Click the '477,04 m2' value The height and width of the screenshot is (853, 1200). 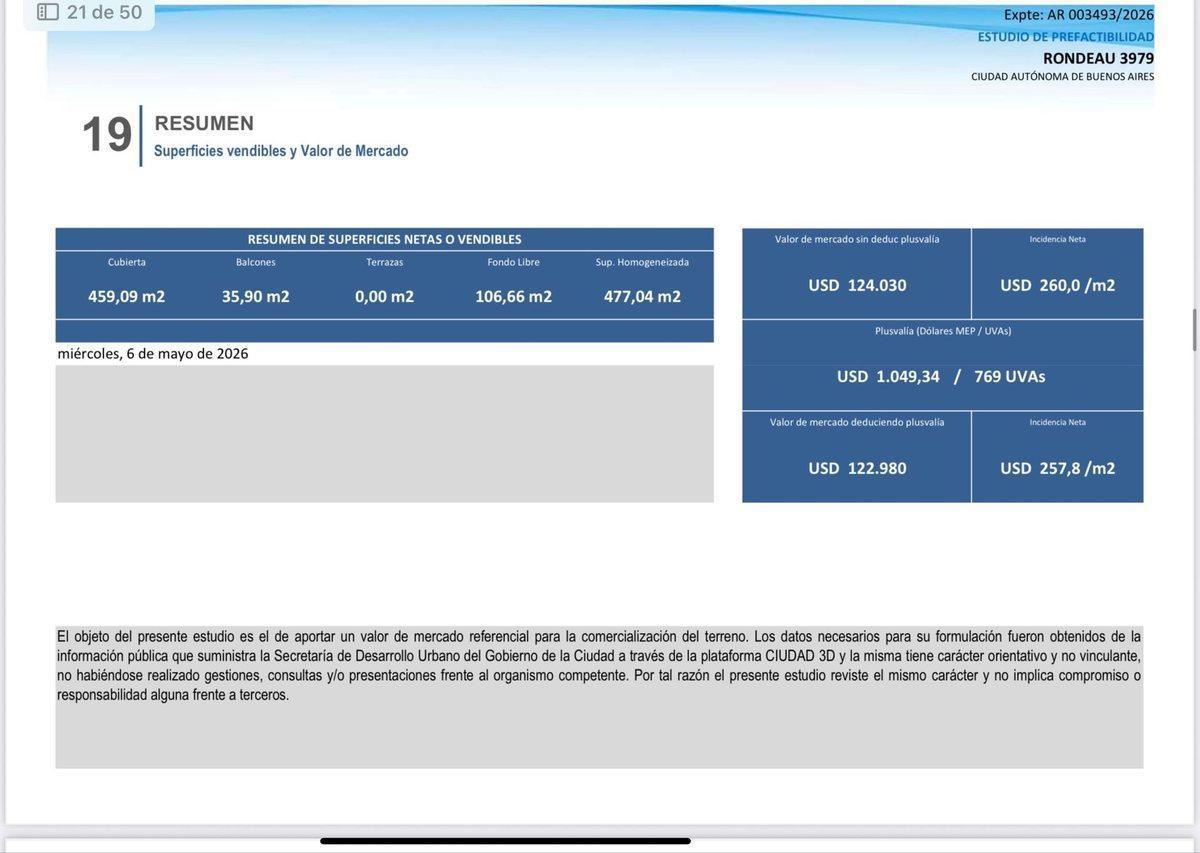(642, 296)
